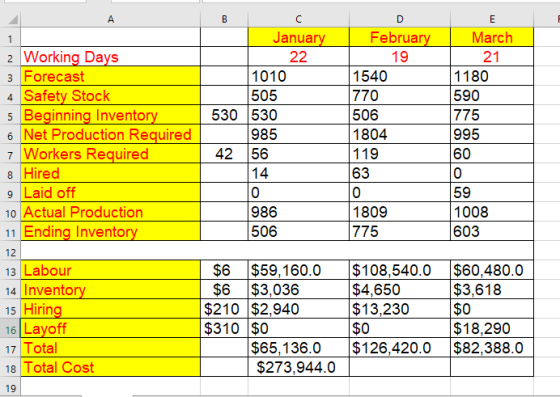The height and width of the screenshot is (397, 560).
Task: Select column D header
Action: click(x=400, y=19)
